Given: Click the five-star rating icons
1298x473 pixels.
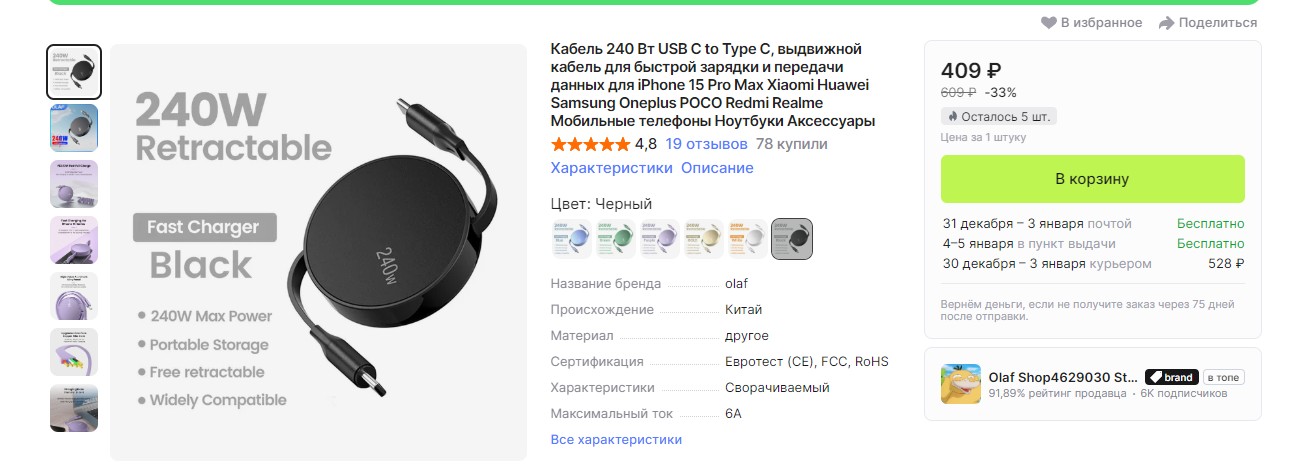Looking at the screenshot, I should pyautogui.click(x=590, y=144).
